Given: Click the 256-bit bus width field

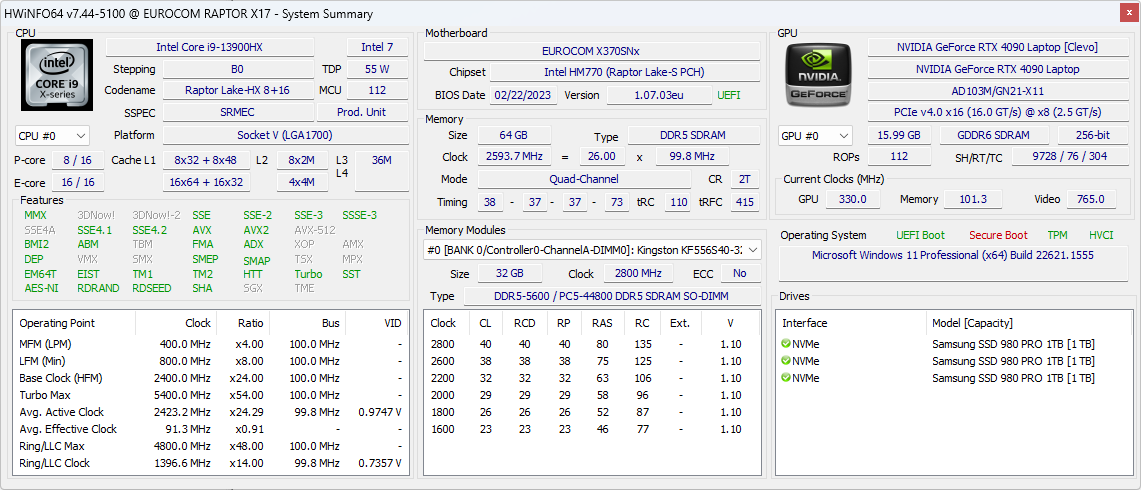Looking at the screenshot, I should [1094, 135].
